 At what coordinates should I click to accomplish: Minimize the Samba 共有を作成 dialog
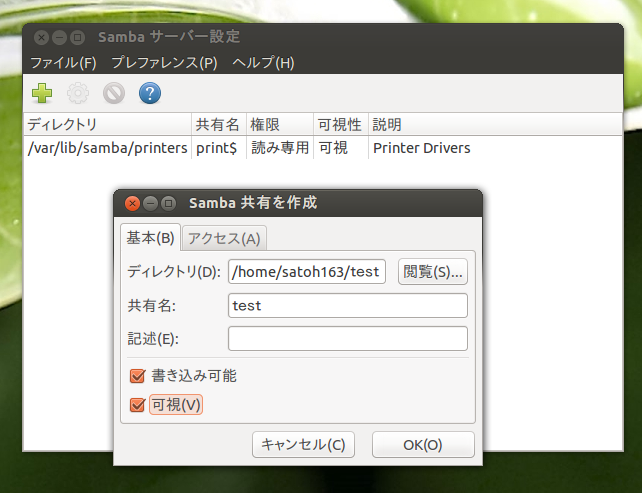point(150,203)
